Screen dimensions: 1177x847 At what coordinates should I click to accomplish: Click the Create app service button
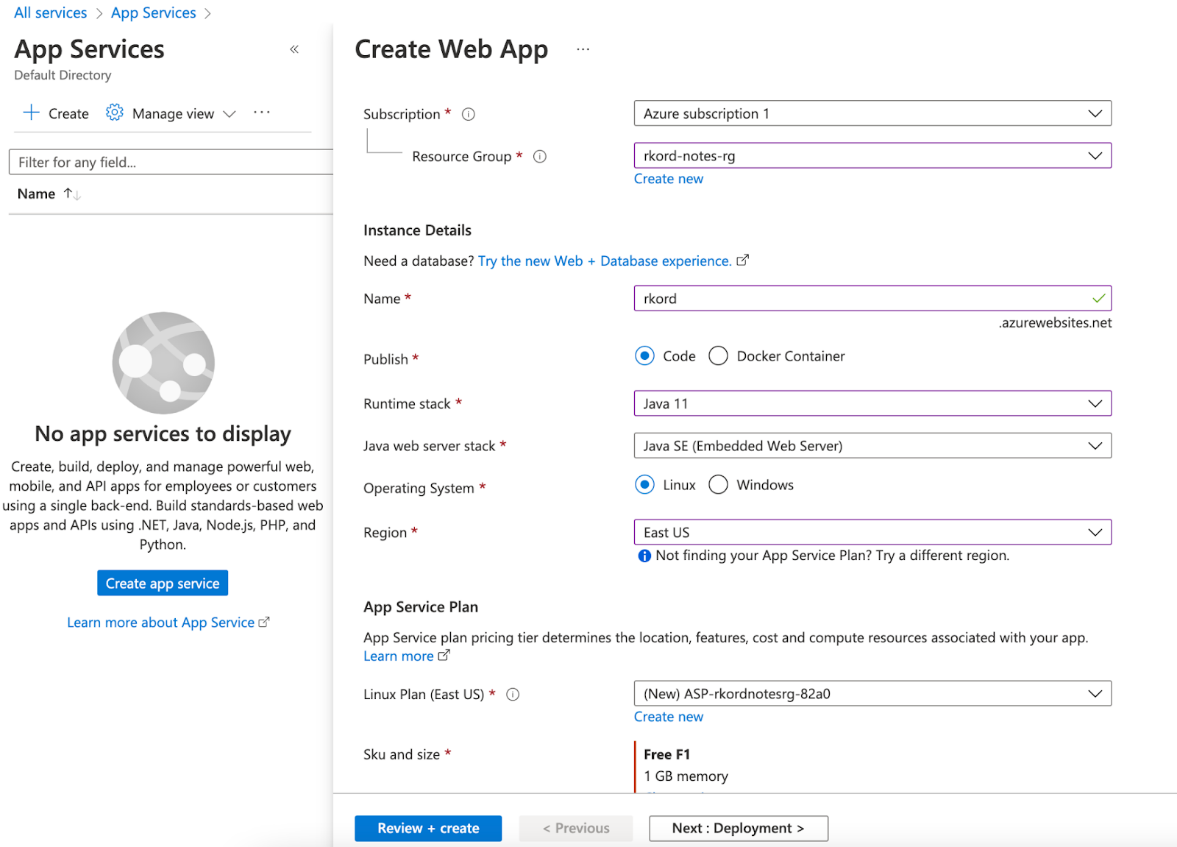pyautogui.click(x=162, y=583)
